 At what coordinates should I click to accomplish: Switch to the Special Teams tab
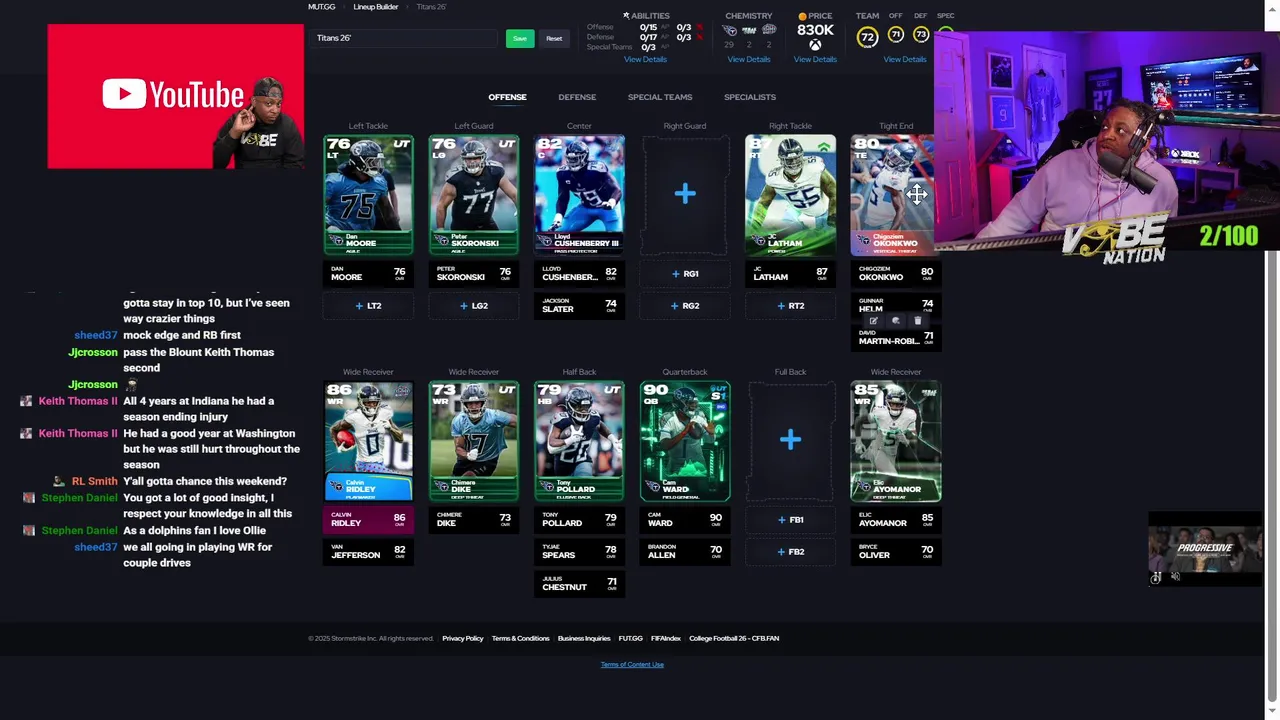click(x=660, y=97)
